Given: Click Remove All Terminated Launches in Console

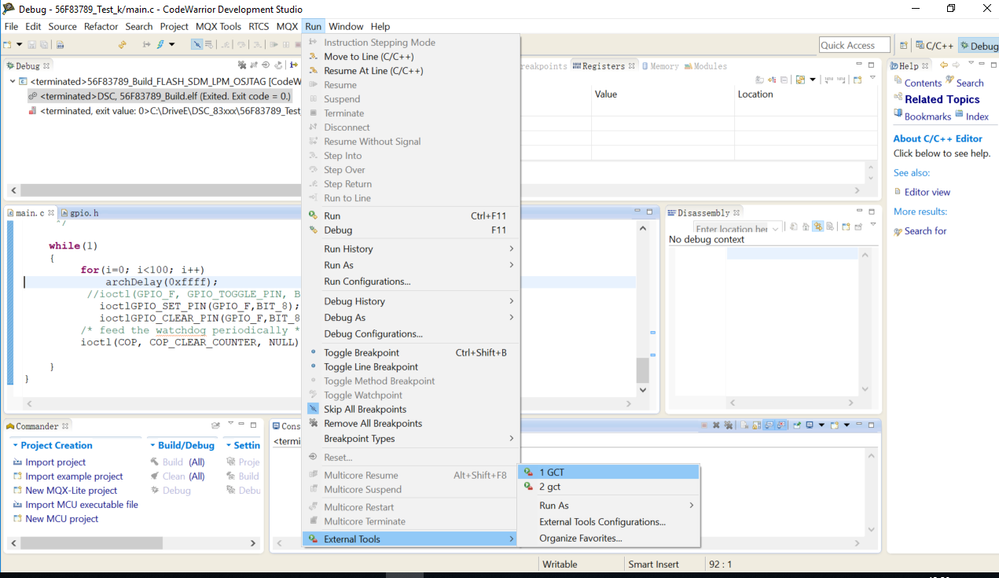Looking at the screenshot, I should pyautogui.click(x=728, y=425).
